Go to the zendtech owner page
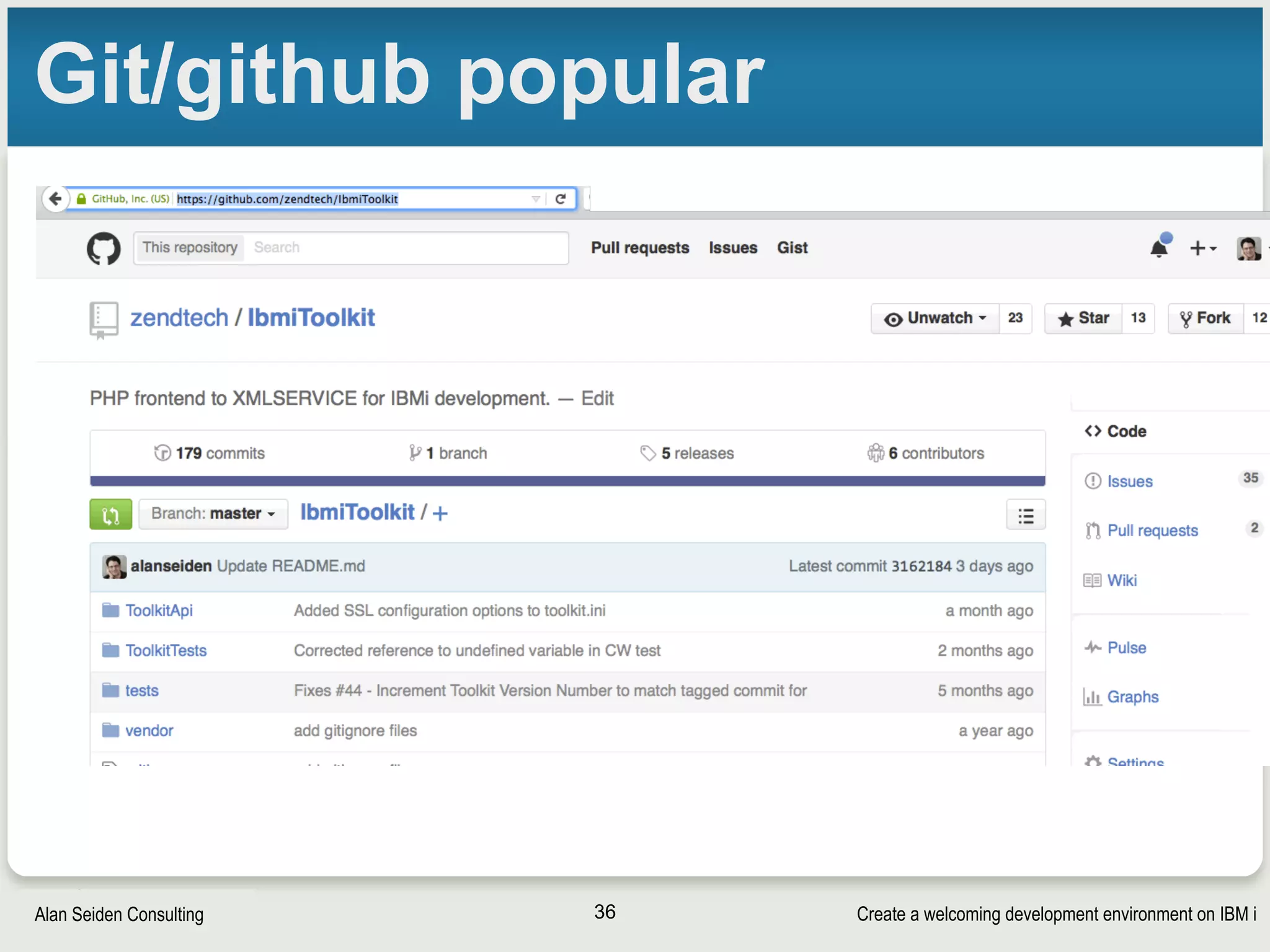 click(x=179, y=317)
